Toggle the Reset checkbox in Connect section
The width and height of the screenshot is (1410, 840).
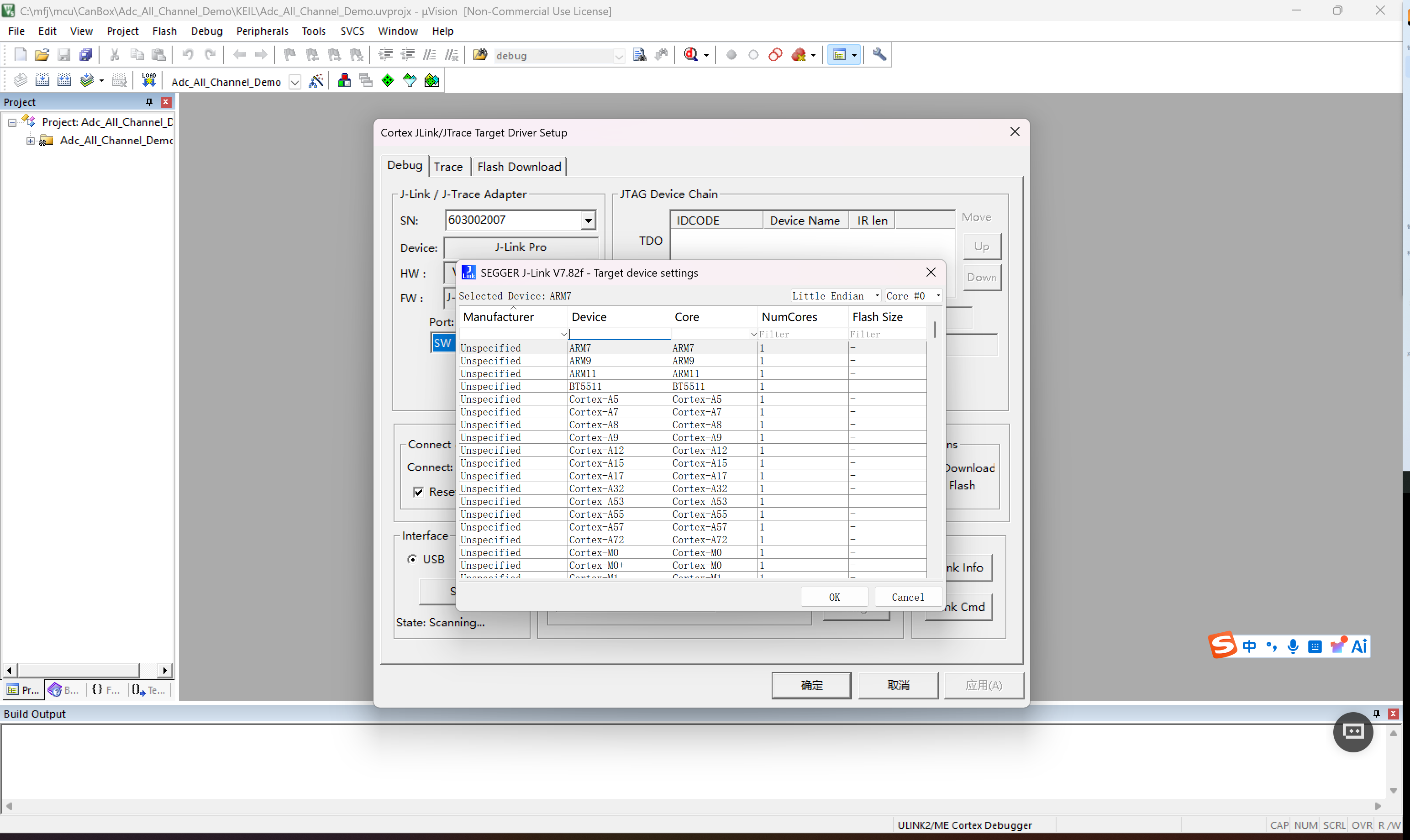(x=418, y=492)
